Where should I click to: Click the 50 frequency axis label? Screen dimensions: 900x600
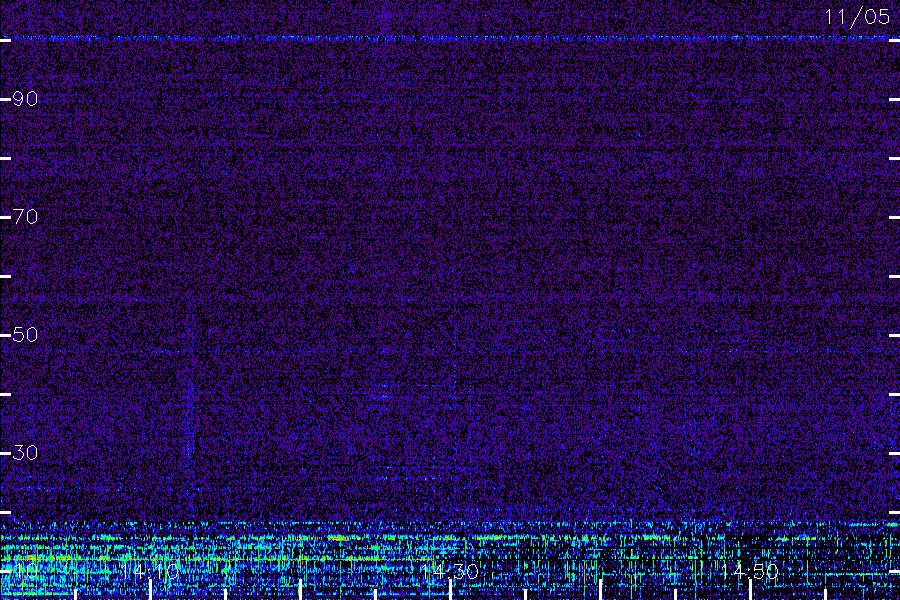[25, 334]
